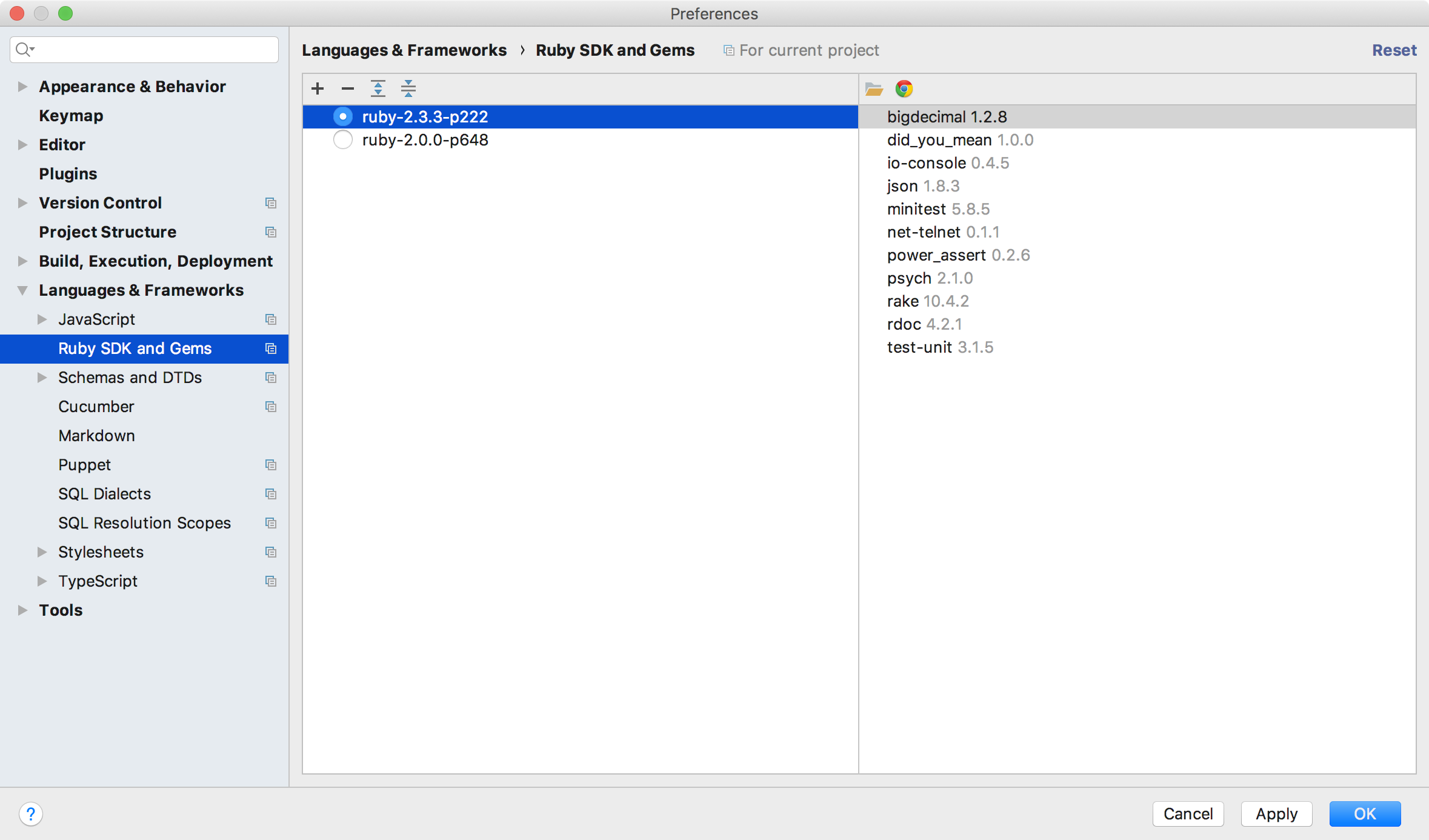Image resolution: width=1429 pixels, height=840 pixels.
Task: Select the rdoc 4.2.1 gem
Action: [x=1137, y=324]
